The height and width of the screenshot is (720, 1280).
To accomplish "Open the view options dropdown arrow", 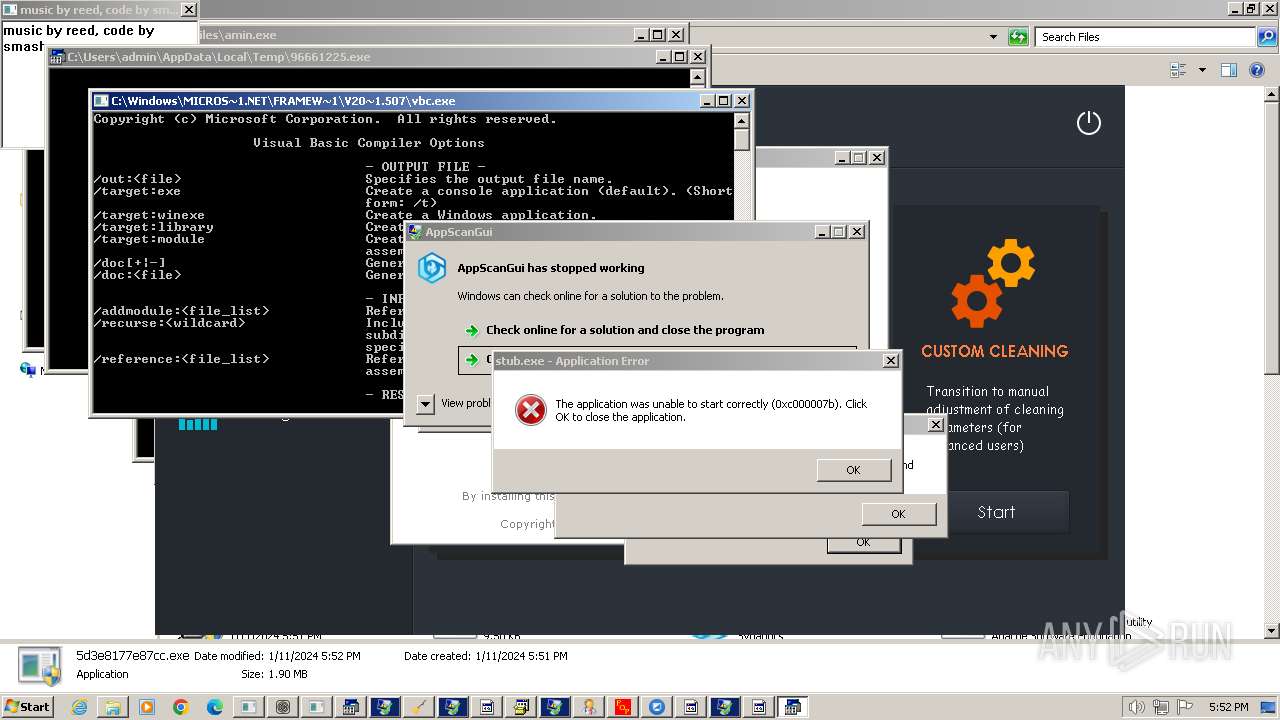I will 1202,70.
